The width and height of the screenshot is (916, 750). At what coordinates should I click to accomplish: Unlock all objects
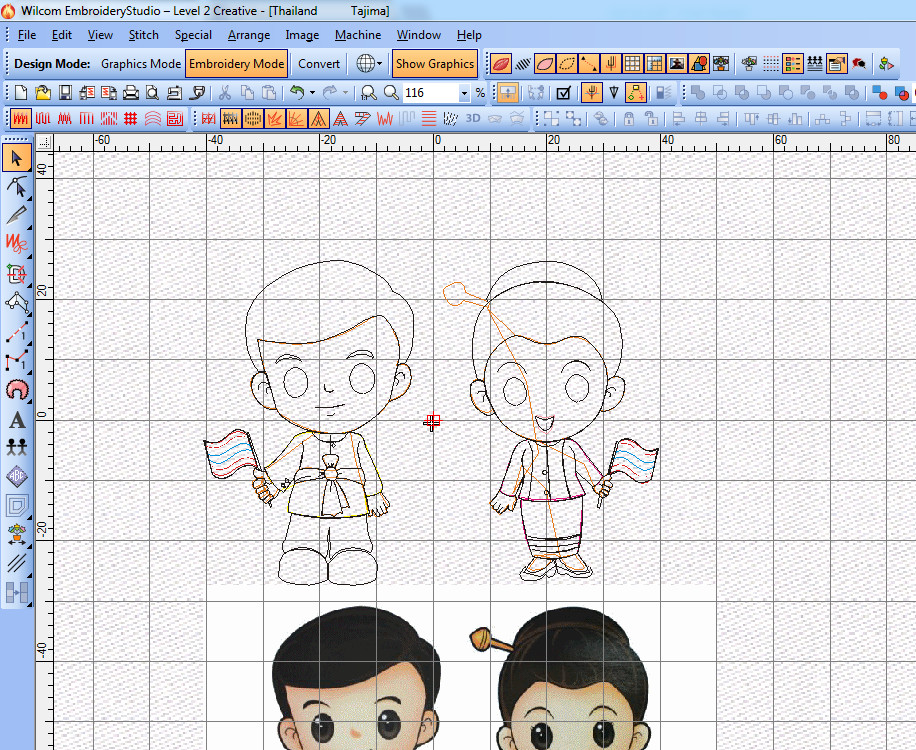pos(651,119)
